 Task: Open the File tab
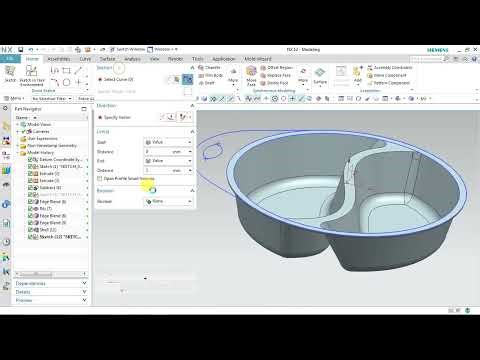point(10,59)
